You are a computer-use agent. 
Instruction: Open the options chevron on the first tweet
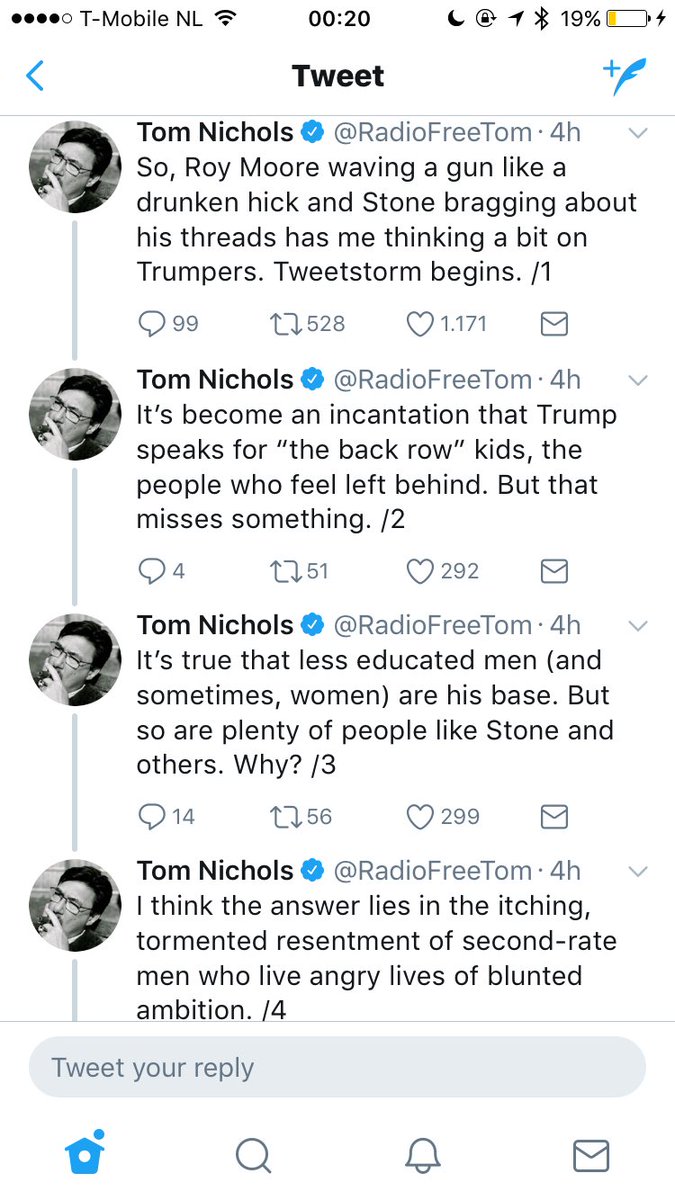[x=637, y=133]
